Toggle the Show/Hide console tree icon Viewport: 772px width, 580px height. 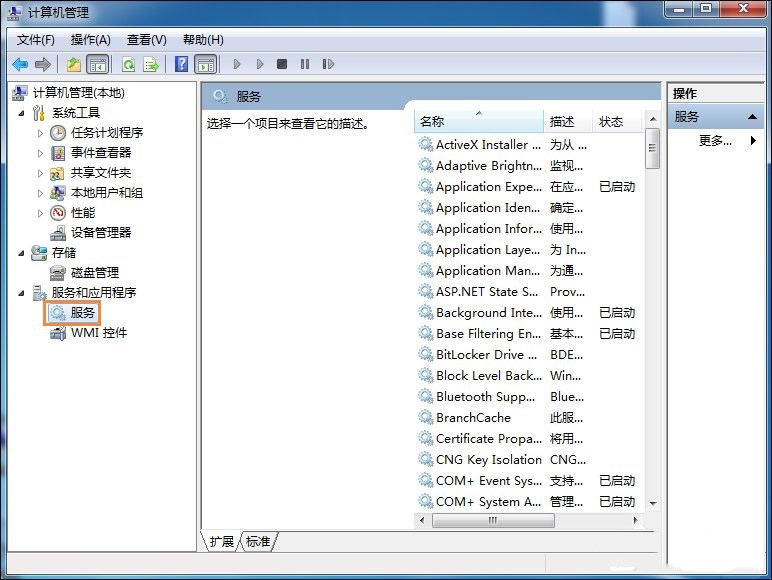coord(97,64)
